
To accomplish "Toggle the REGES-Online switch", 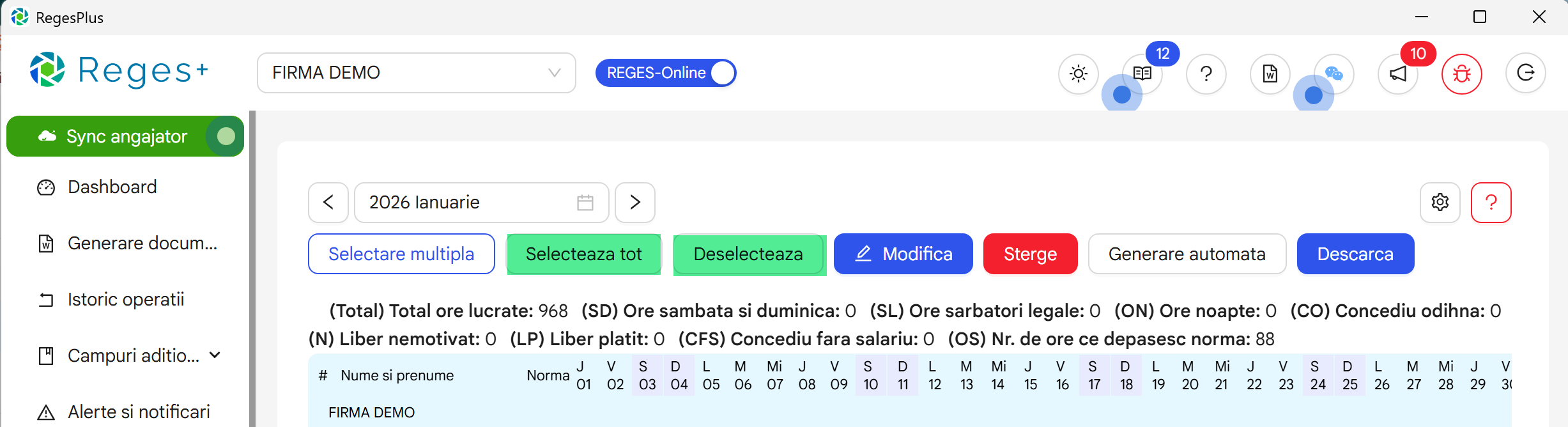I will pos(721,73).
